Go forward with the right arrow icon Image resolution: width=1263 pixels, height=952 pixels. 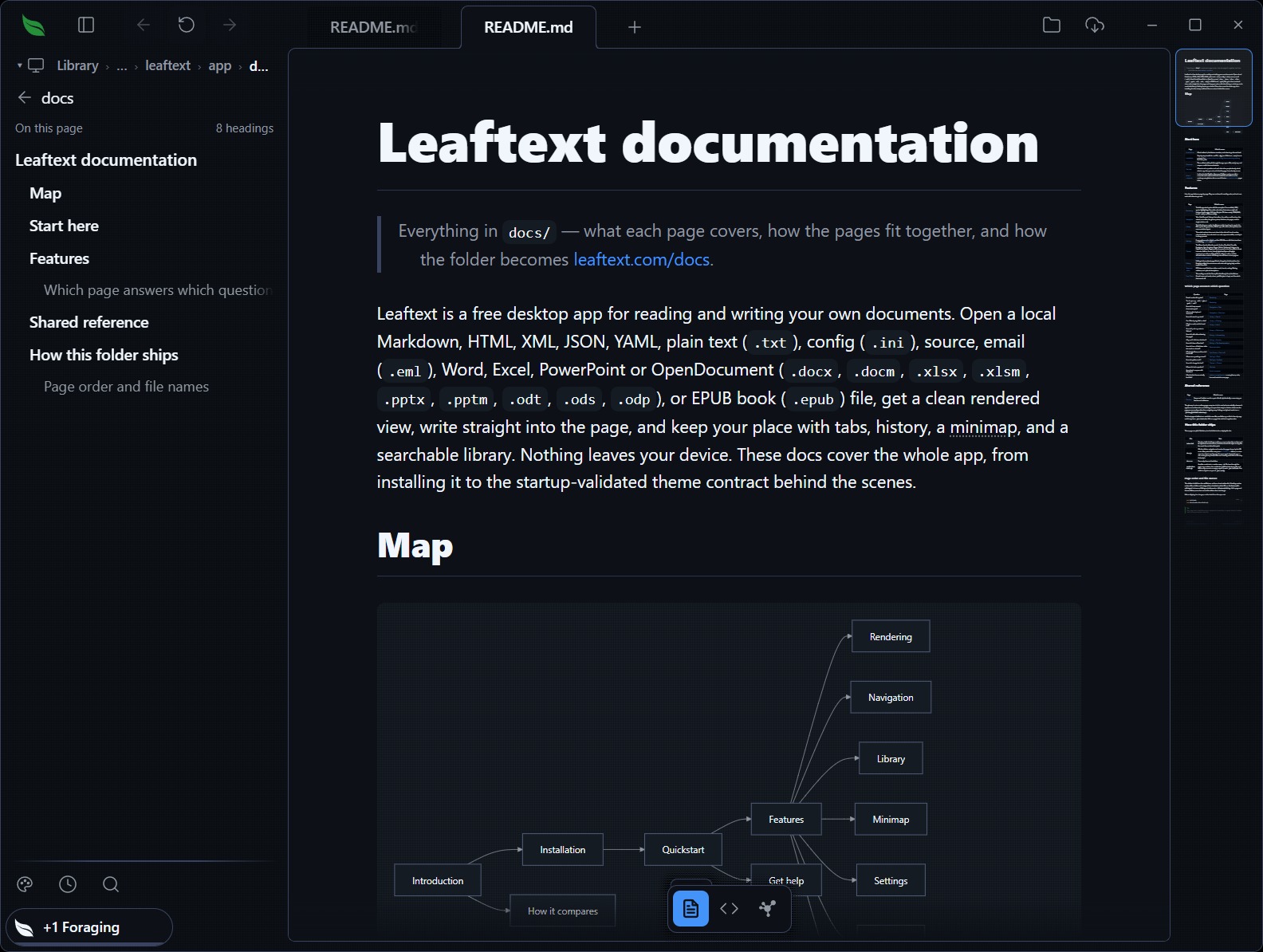(x=230, y=26)
